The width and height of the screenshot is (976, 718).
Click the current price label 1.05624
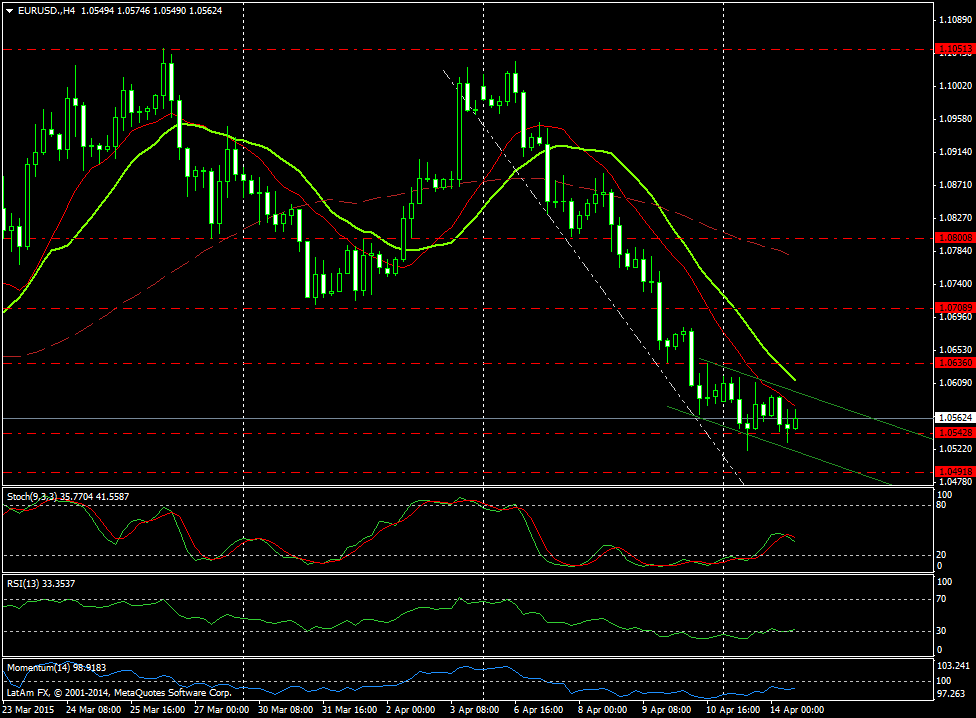(x=953, y=418)
